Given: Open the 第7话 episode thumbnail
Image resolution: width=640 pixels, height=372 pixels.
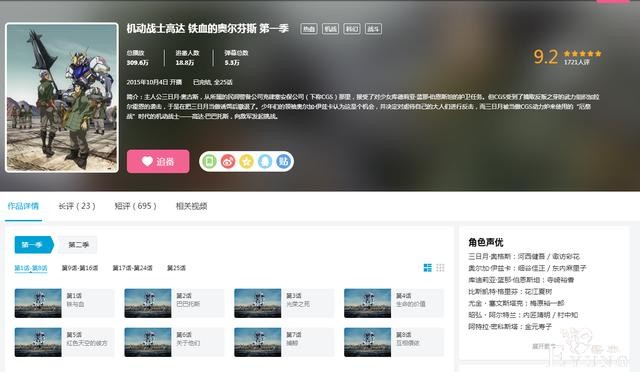Looking at the screenshot, I should (x=258, y=342).
